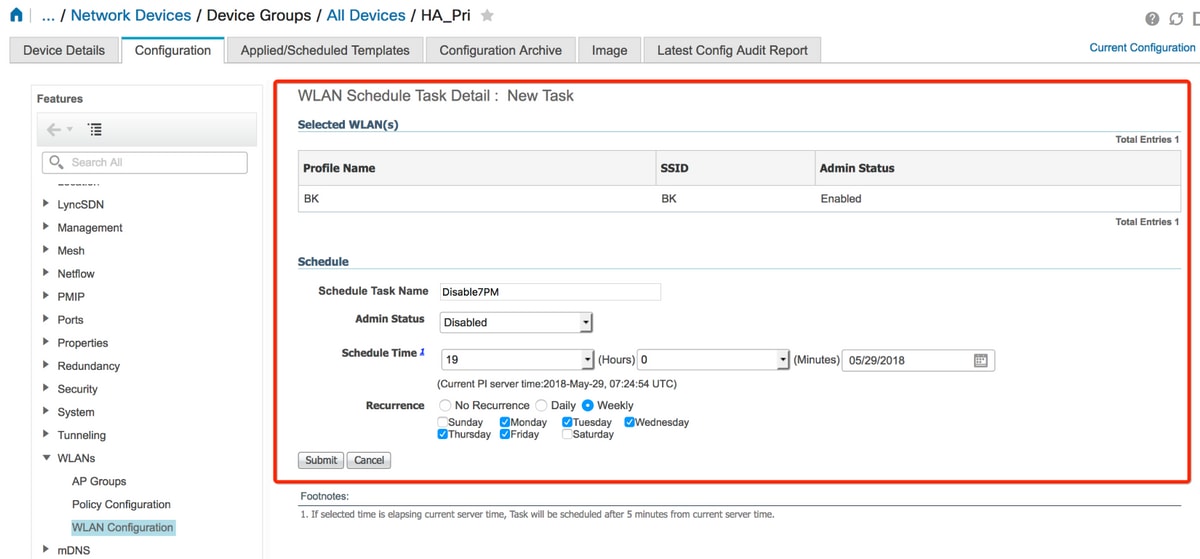Screen dimensions: 1200x559
Task: Refresh page using circular arrow icon
Action: (1176, 19)
